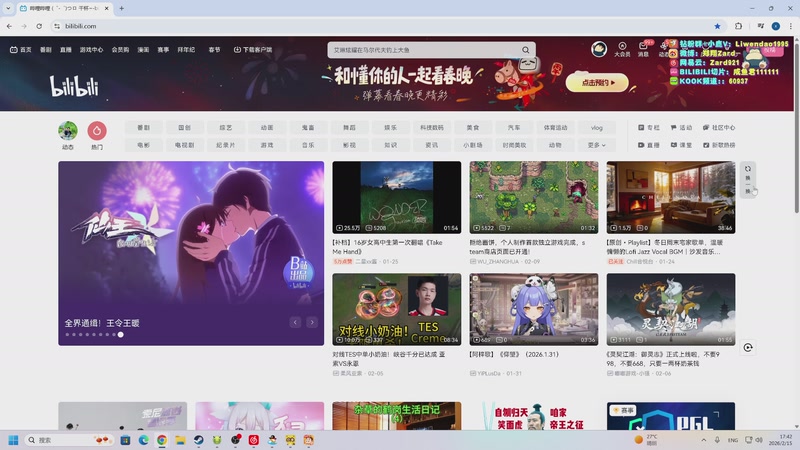800x450 pixels.
Task: Click the 换一换 refresh recommendations button
Action: (x=748, y=180)
